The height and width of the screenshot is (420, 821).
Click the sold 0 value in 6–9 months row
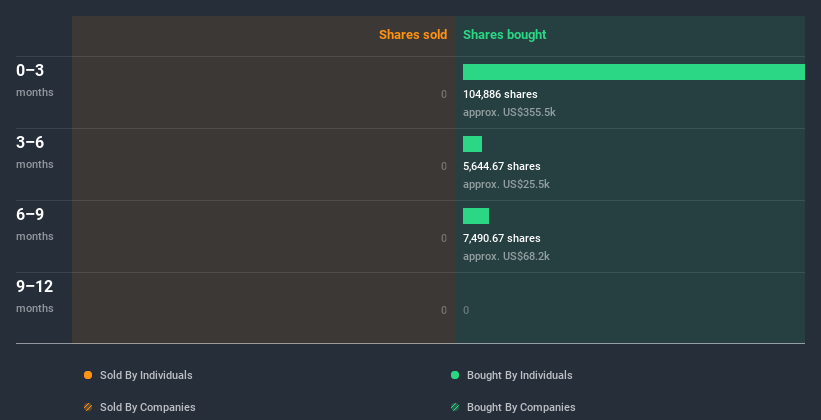(444, 238)
